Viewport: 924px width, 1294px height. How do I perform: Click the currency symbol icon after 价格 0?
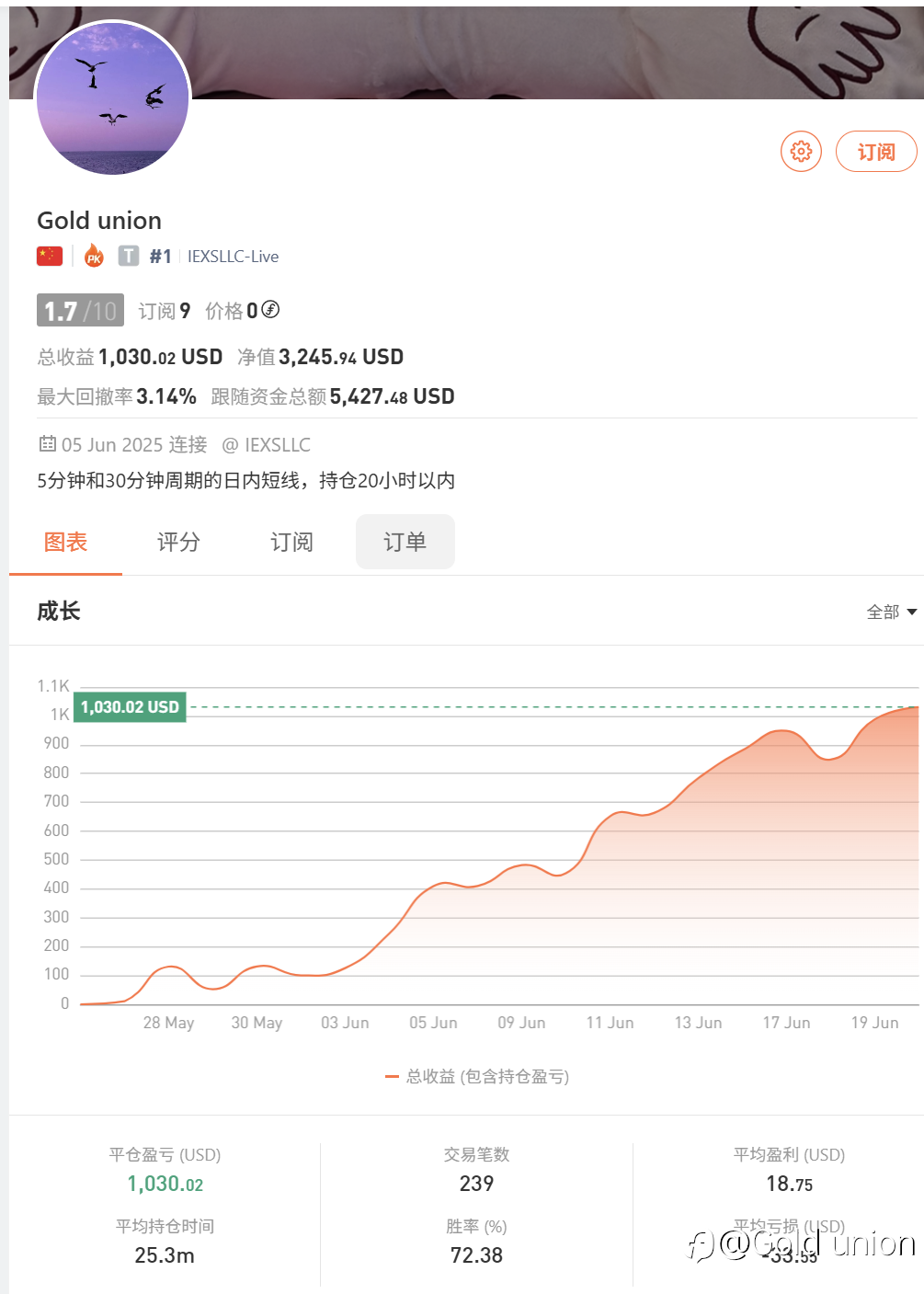tap(270, 310)
